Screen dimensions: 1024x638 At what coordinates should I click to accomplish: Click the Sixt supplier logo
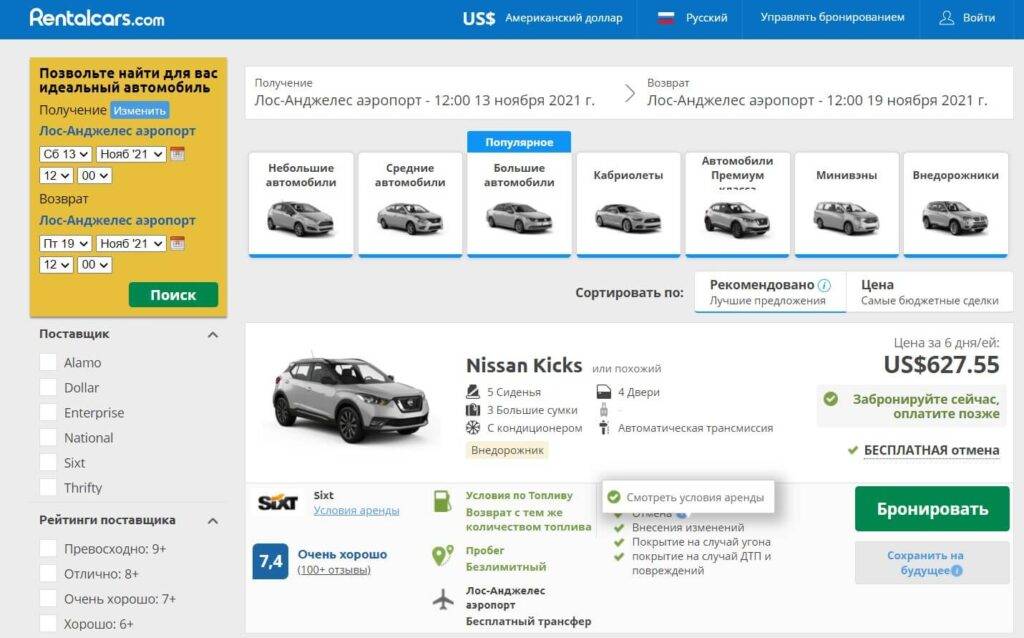tap(278, 502)
